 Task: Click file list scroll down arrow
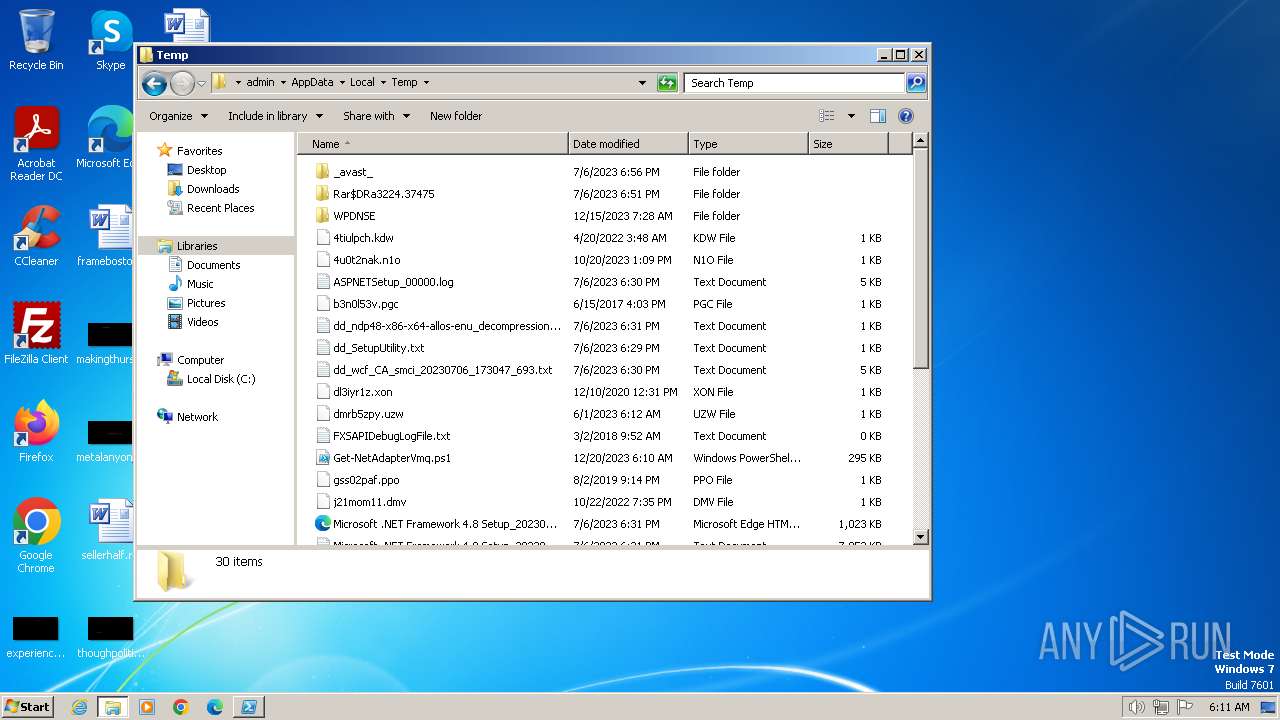921,537
